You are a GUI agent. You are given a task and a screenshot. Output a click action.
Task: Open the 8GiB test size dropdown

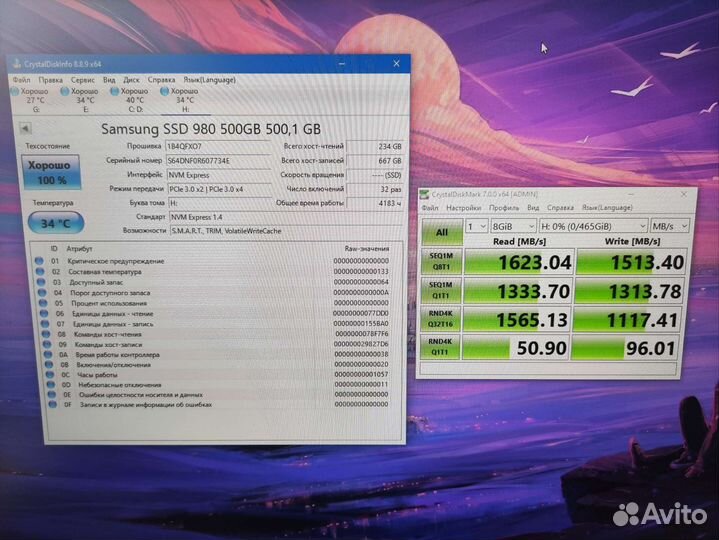[x=513, y=226]
